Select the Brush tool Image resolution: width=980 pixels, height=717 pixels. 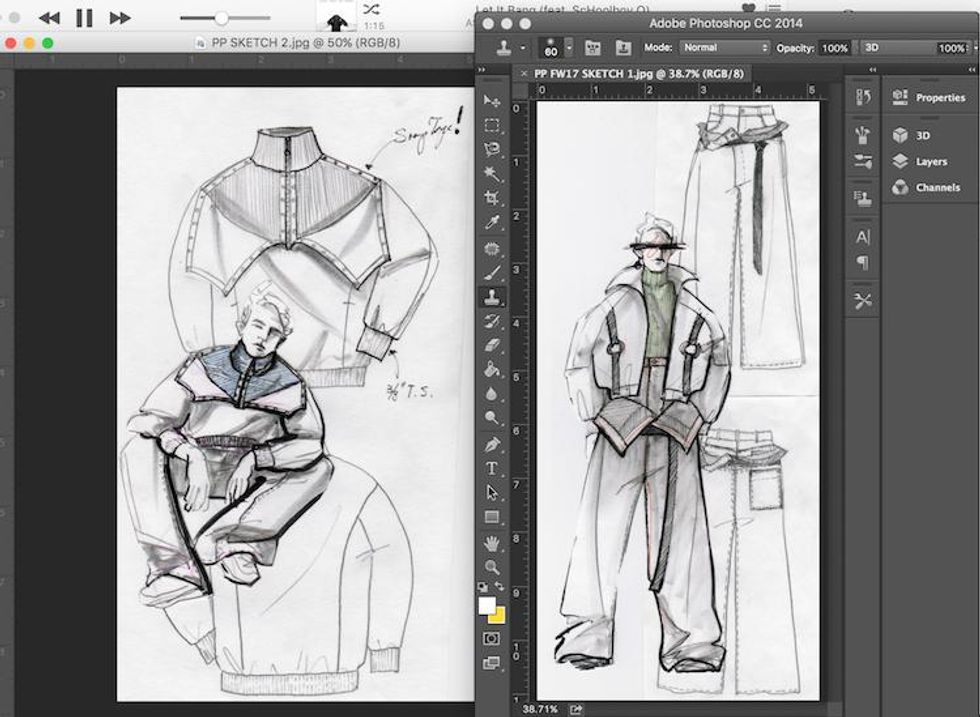(x=491, y=272)
